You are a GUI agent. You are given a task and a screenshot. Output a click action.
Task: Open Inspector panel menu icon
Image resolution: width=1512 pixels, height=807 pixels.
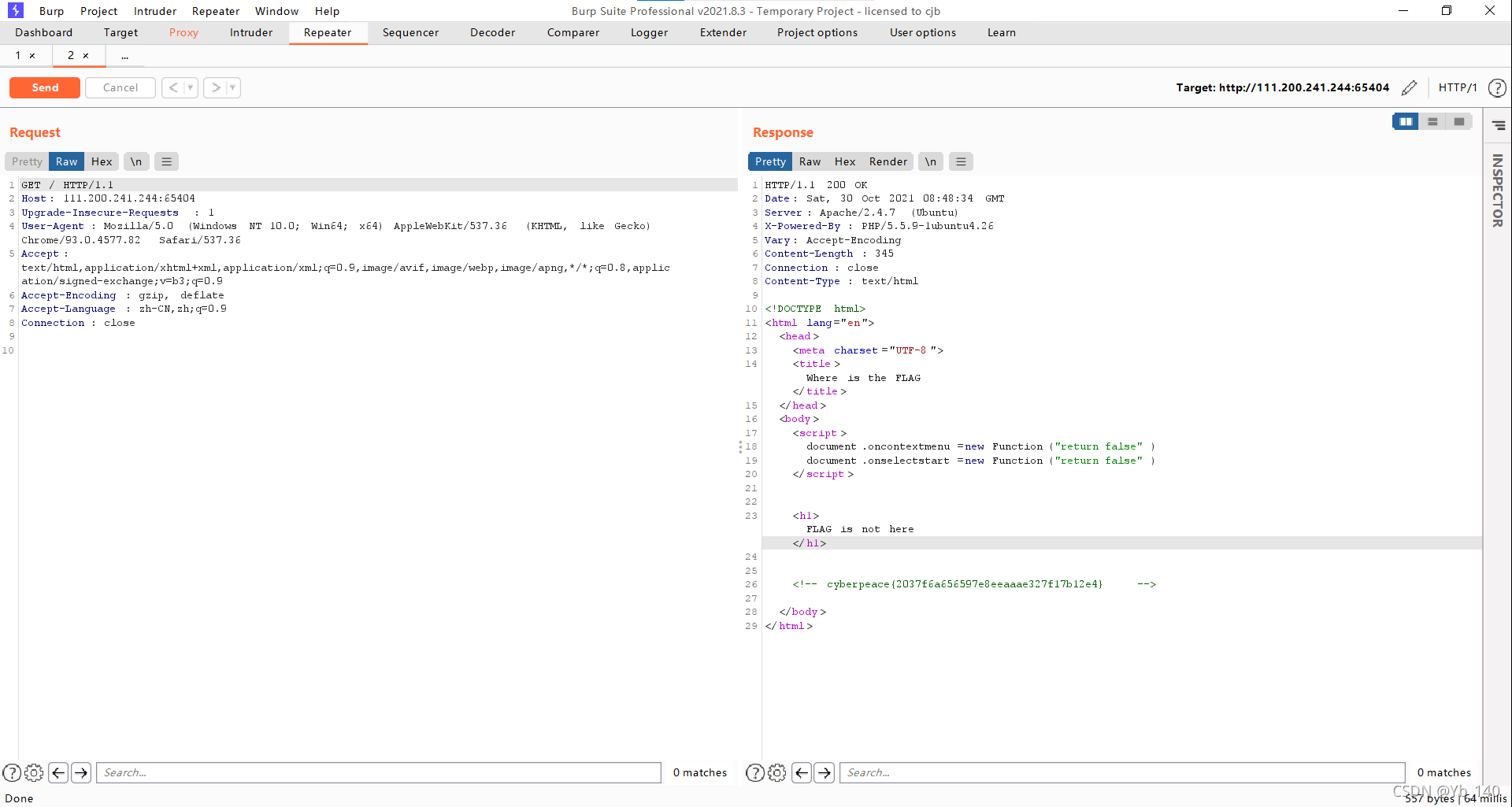(1499, 125)
